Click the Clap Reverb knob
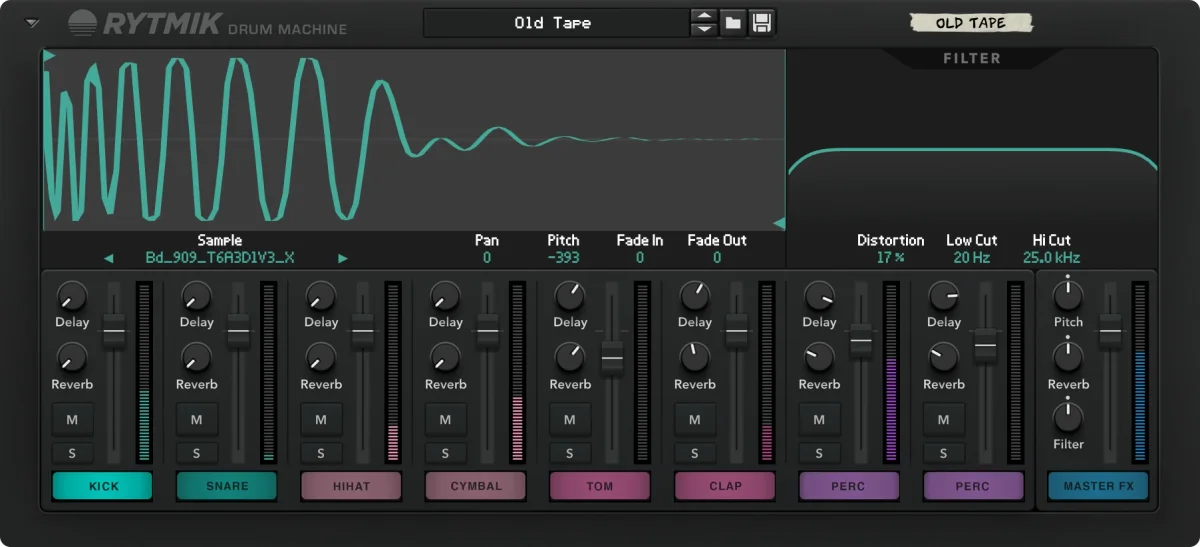The image size is (1200, 547). (x=695, y=358)
